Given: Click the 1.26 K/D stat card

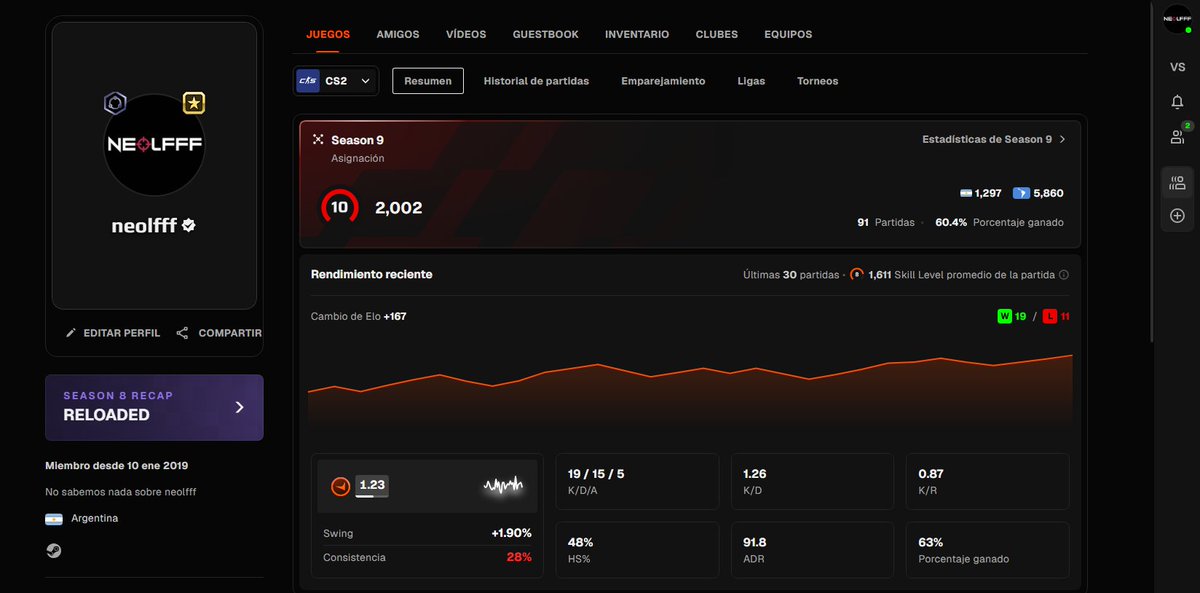Looking at the screenshot, I should 812,482.
